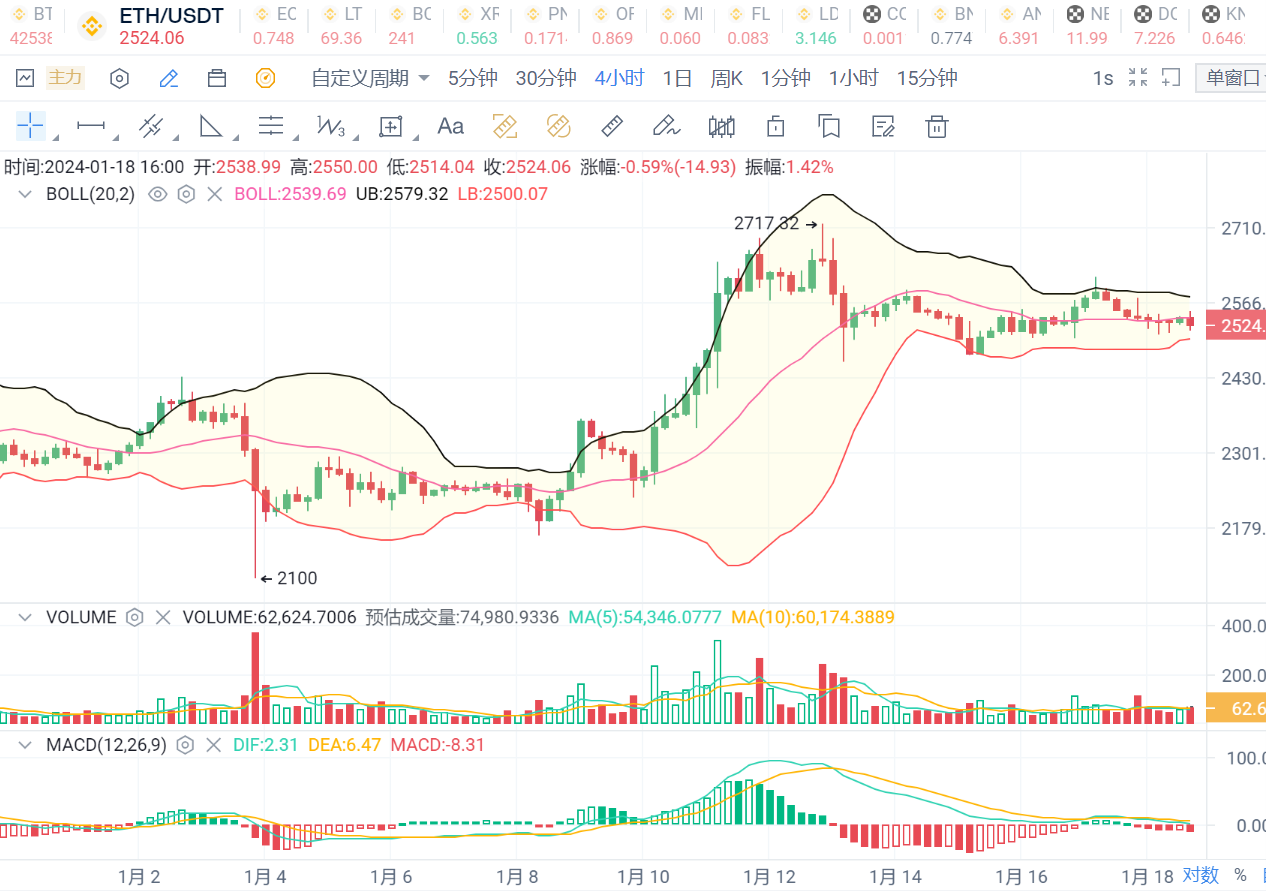The width and height of the screenshot is (1266, 891).
Task: Click the candlestick pattern icon
Action: [721, 126]
